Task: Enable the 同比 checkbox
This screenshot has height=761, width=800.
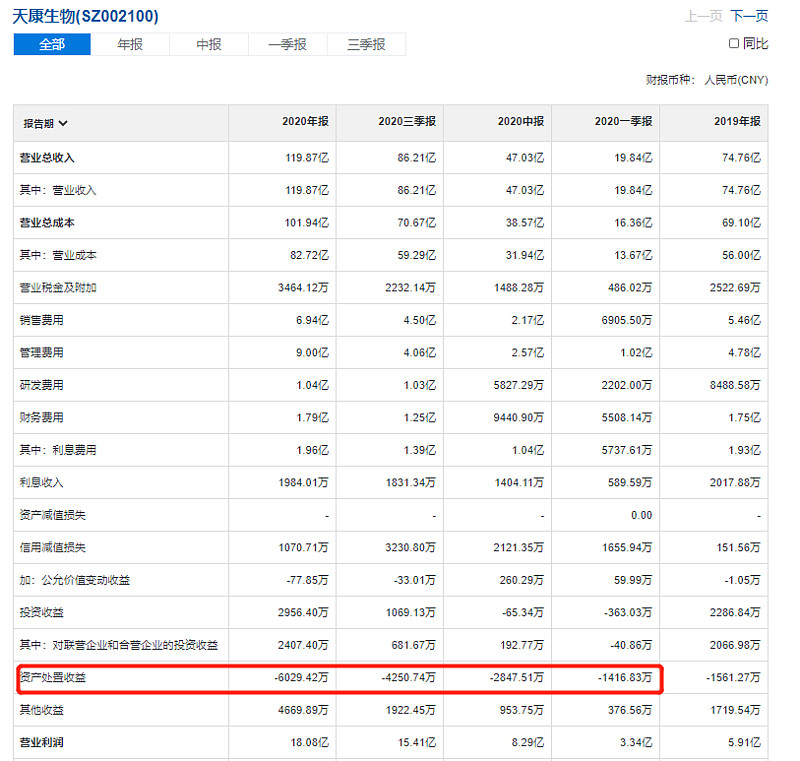Action: click(x=734, y=44)
